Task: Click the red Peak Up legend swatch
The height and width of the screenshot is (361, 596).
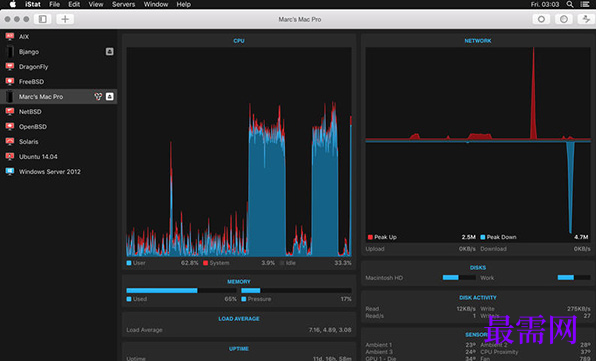Action: pyautogui.click(x=370, y=237)
